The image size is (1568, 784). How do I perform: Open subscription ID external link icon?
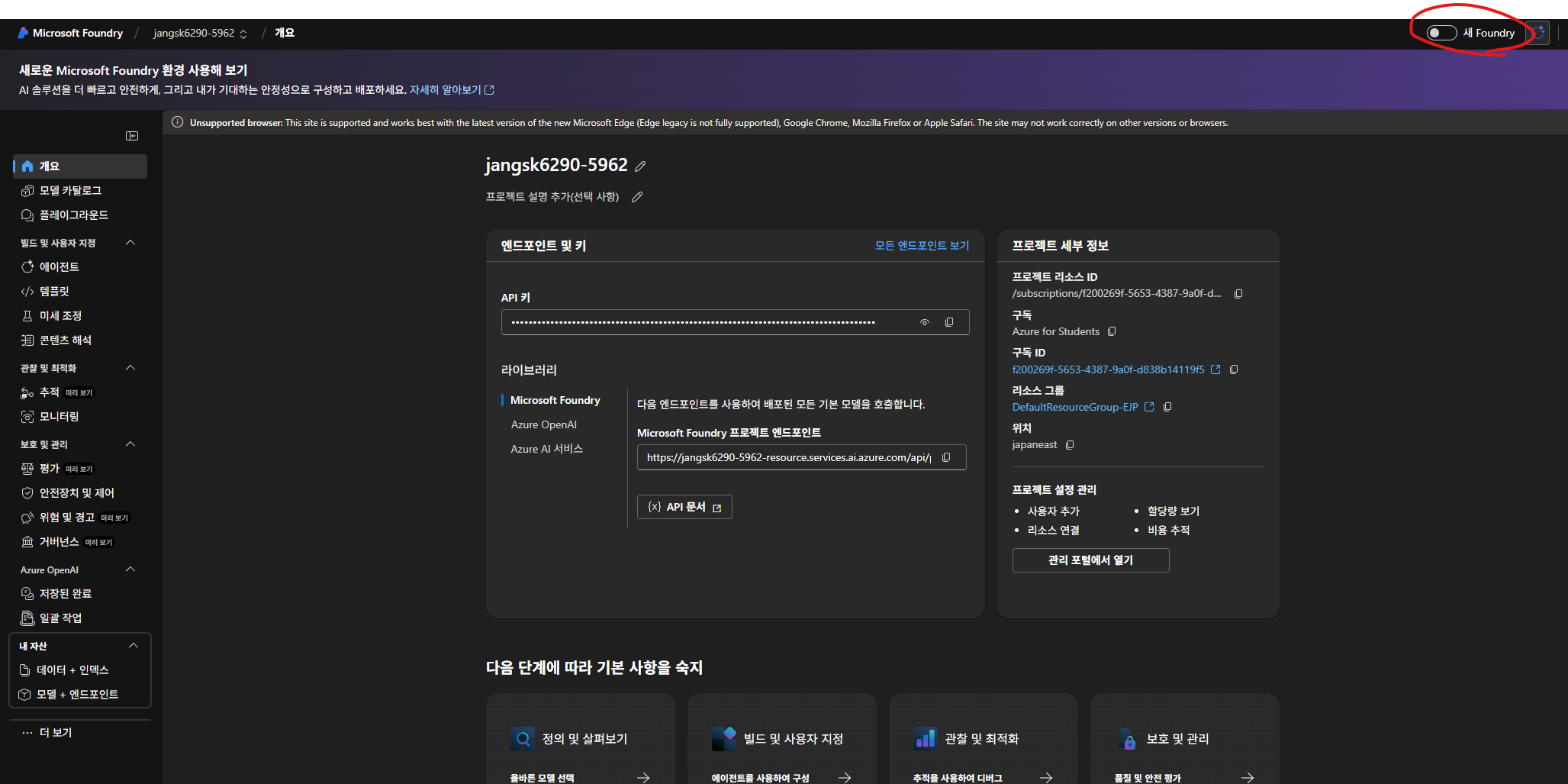point(1215,369)
